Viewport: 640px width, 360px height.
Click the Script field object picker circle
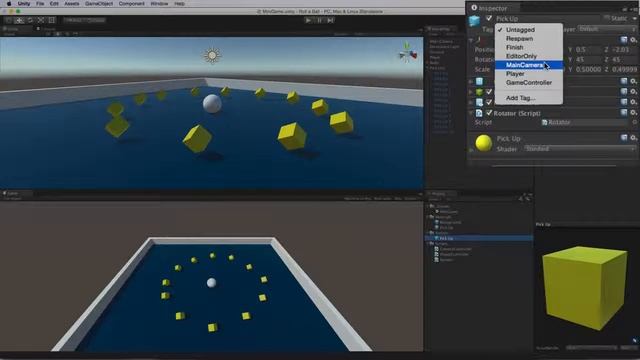(x=634, y=122)
